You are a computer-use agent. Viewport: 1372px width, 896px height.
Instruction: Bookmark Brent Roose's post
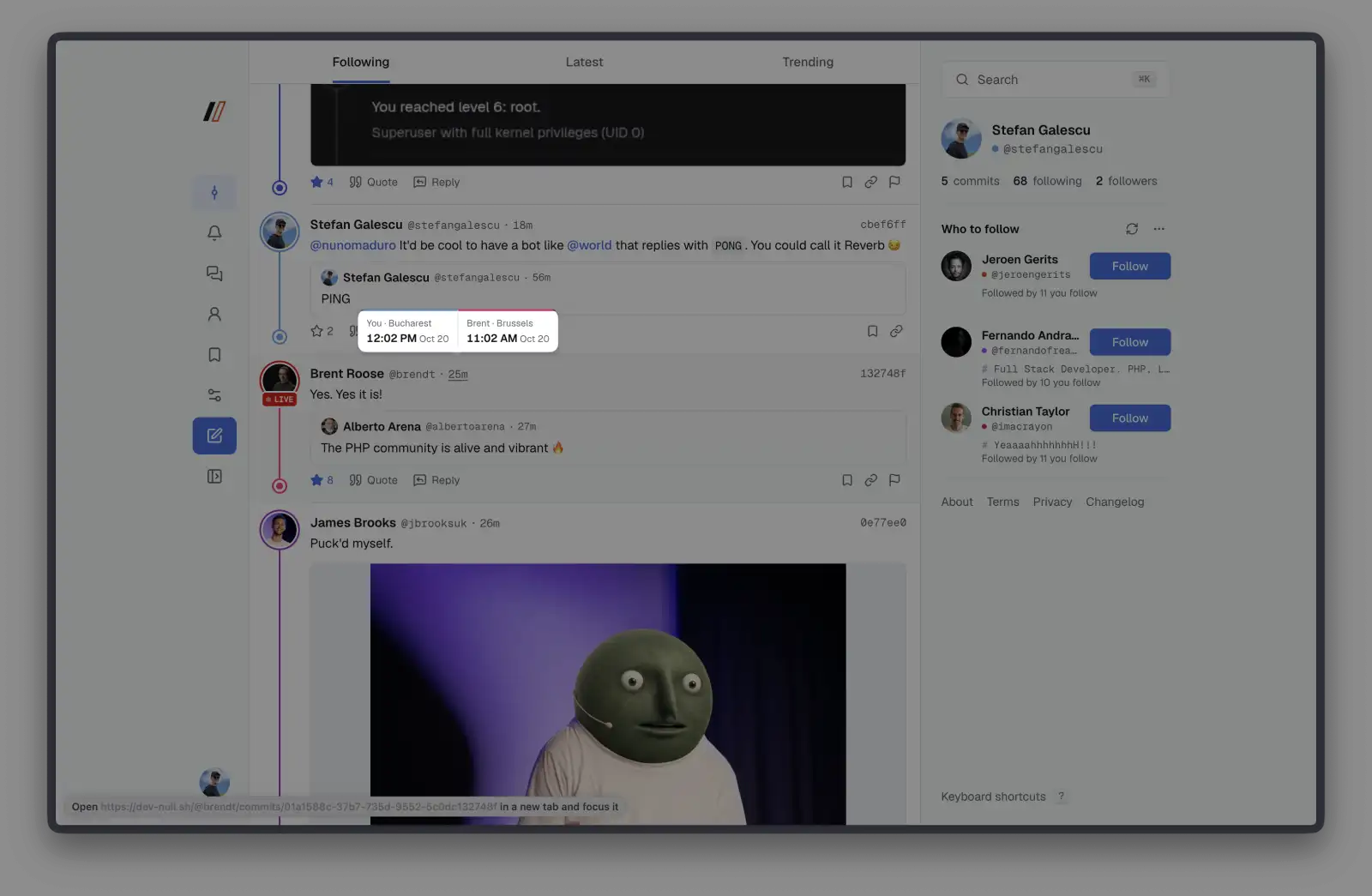(x=847, y=480)
